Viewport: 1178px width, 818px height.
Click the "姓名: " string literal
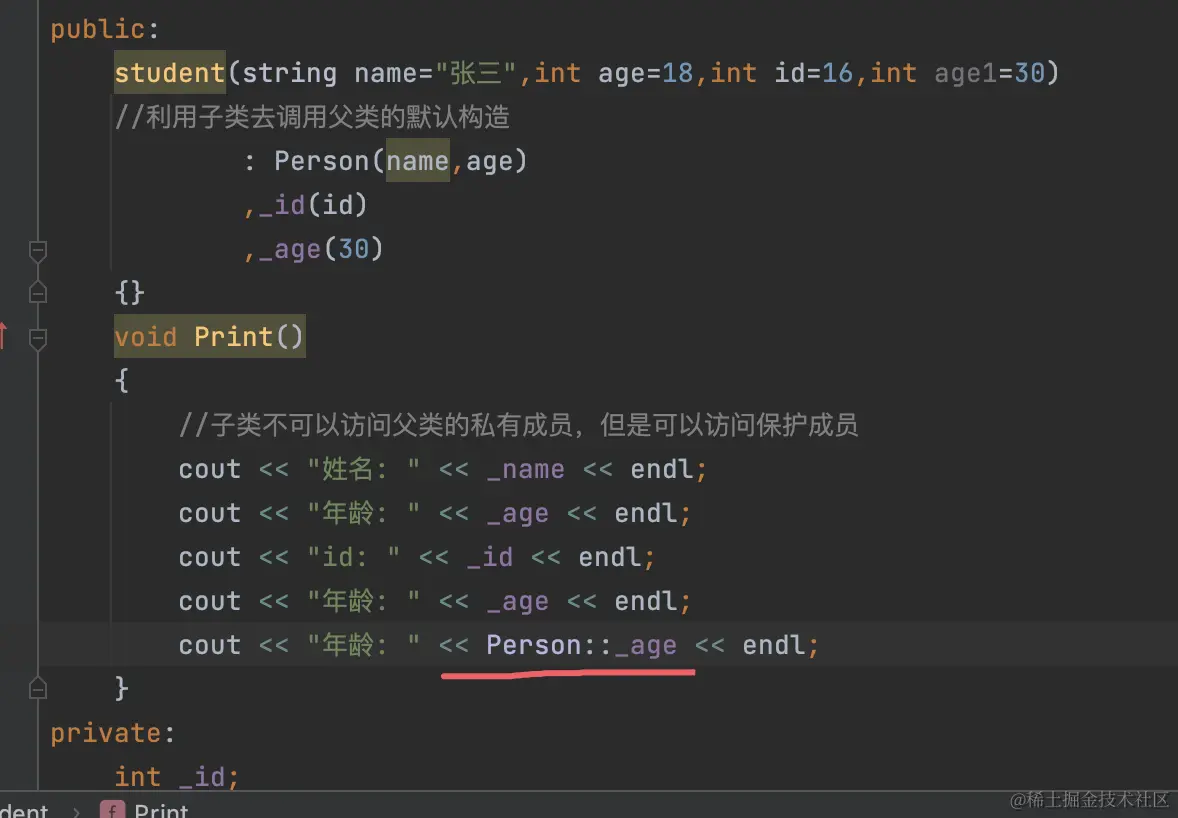coord(364,469)
